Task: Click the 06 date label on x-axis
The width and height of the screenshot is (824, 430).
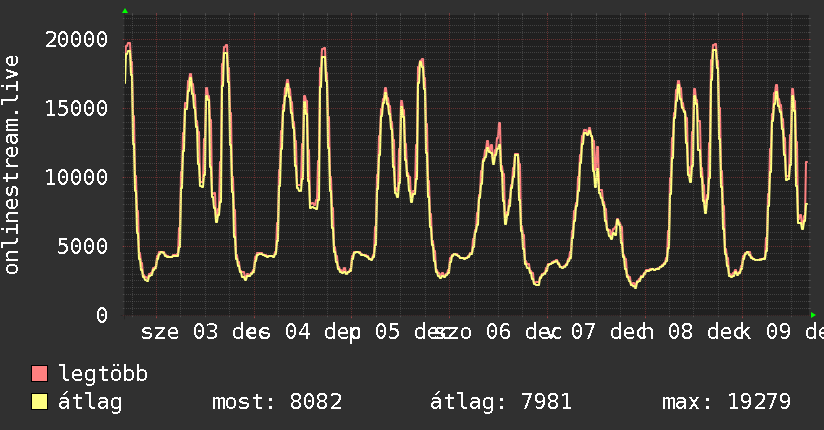Action: point(498,332)
